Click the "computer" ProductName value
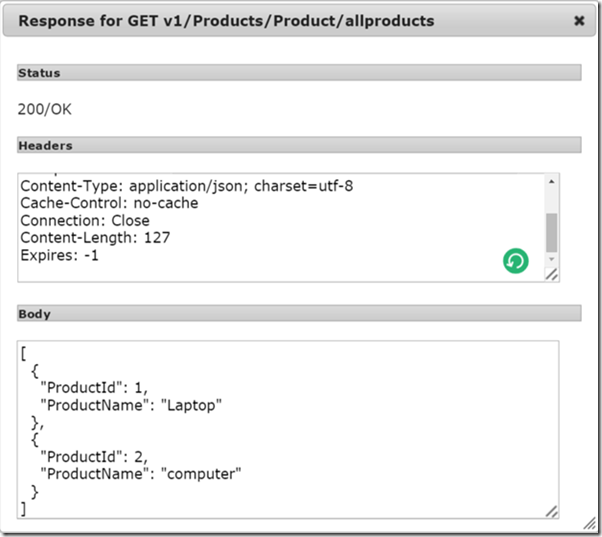Viewport: 602px width, 537px height. tap(199, 473)
